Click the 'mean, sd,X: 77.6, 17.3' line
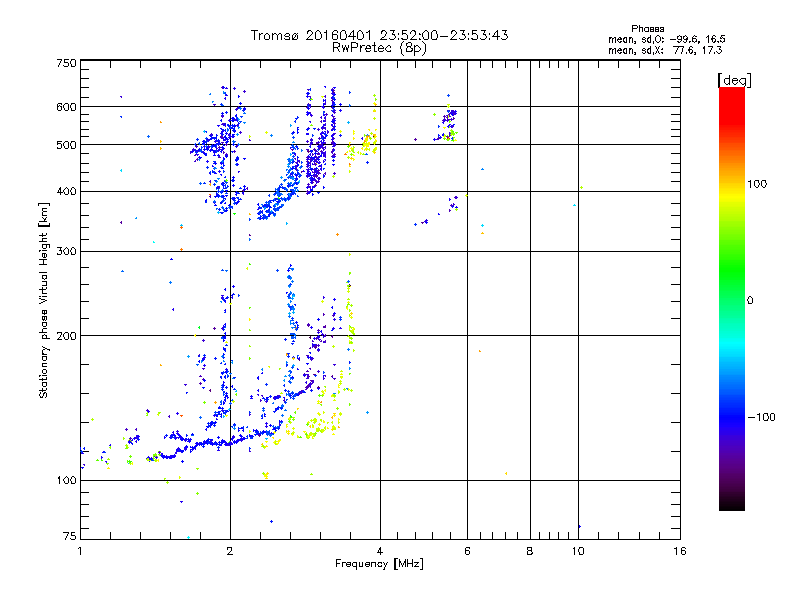The width and height of the screenshot is (800, 600). click(x=665, y=50)
